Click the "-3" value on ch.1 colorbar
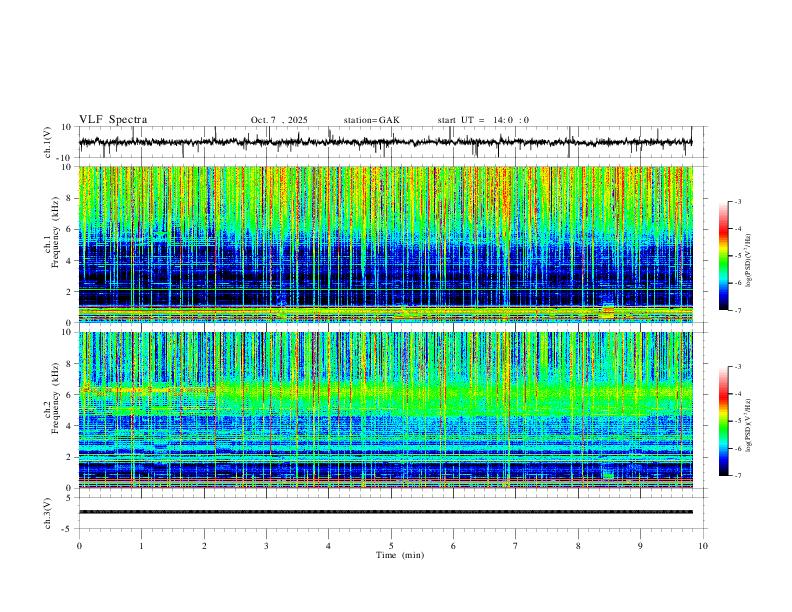 [737, 201]
